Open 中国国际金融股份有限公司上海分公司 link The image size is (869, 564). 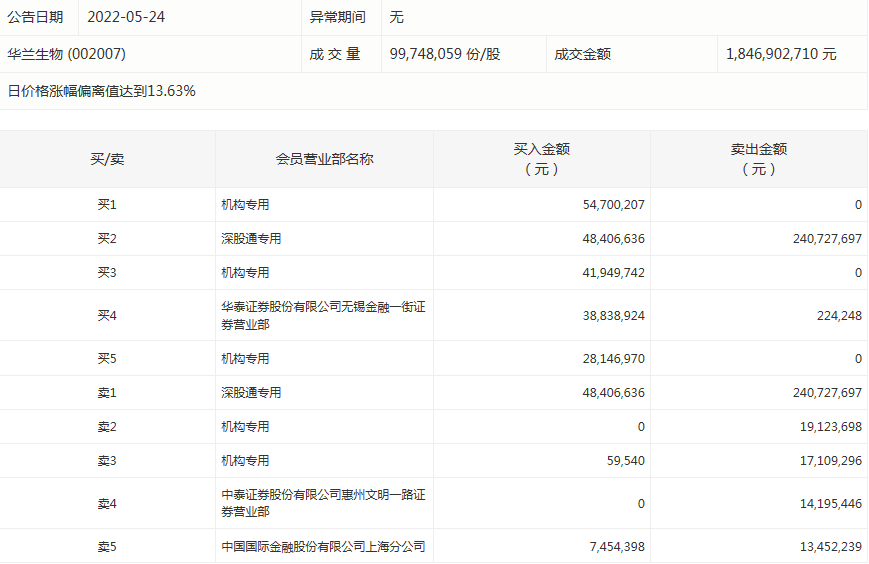(323, 547)
